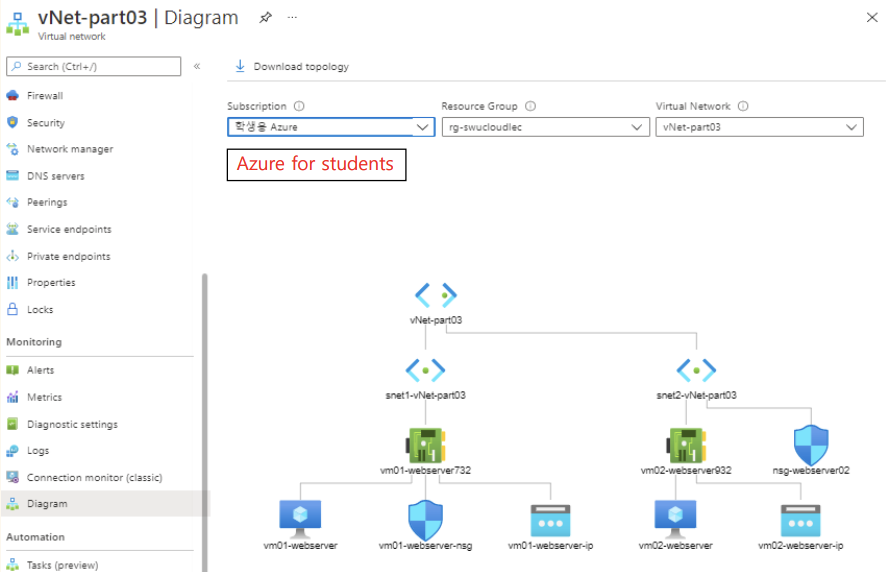Viewport: 886px width, 572px height.
Task: Click the snet2-vNet-part03 label text
Action: click(x=696, y=395)
